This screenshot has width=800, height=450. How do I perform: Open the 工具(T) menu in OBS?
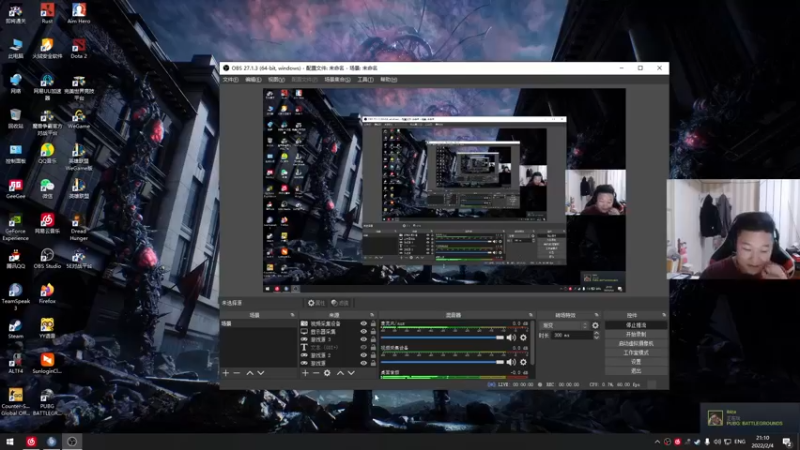click(365, 80)
